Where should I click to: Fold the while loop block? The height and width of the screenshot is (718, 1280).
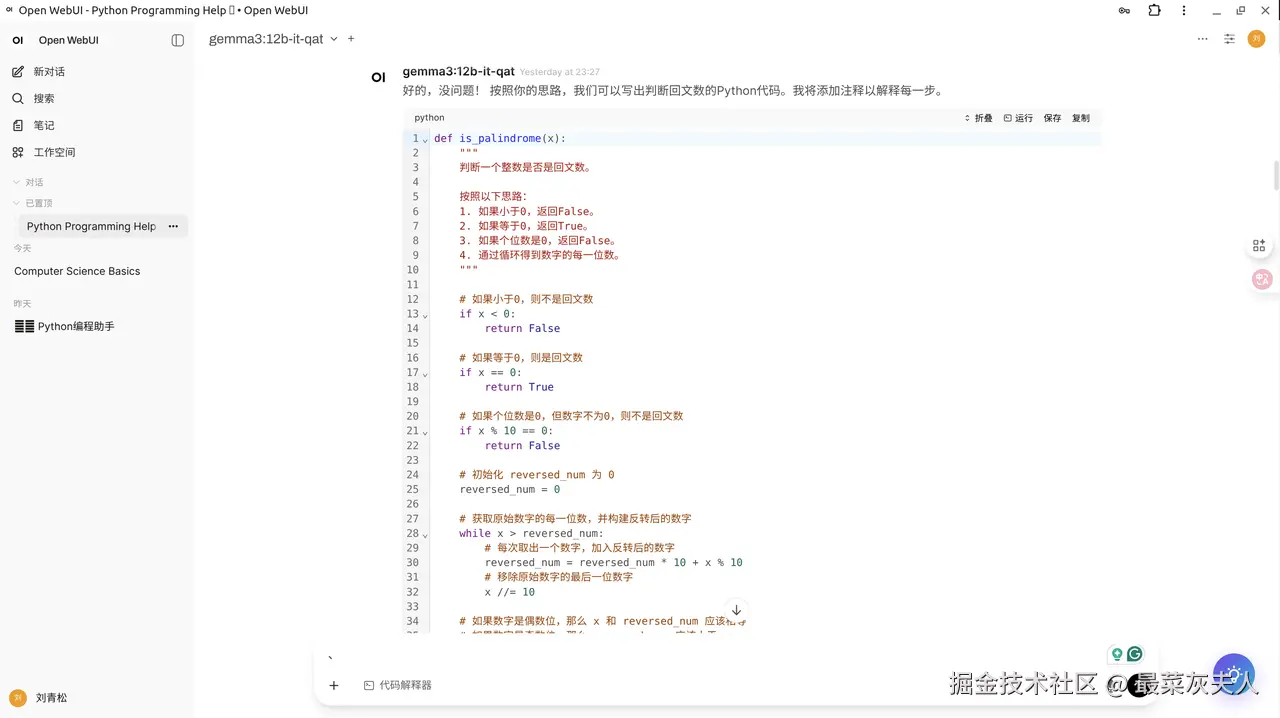click(x=426, y=534)
